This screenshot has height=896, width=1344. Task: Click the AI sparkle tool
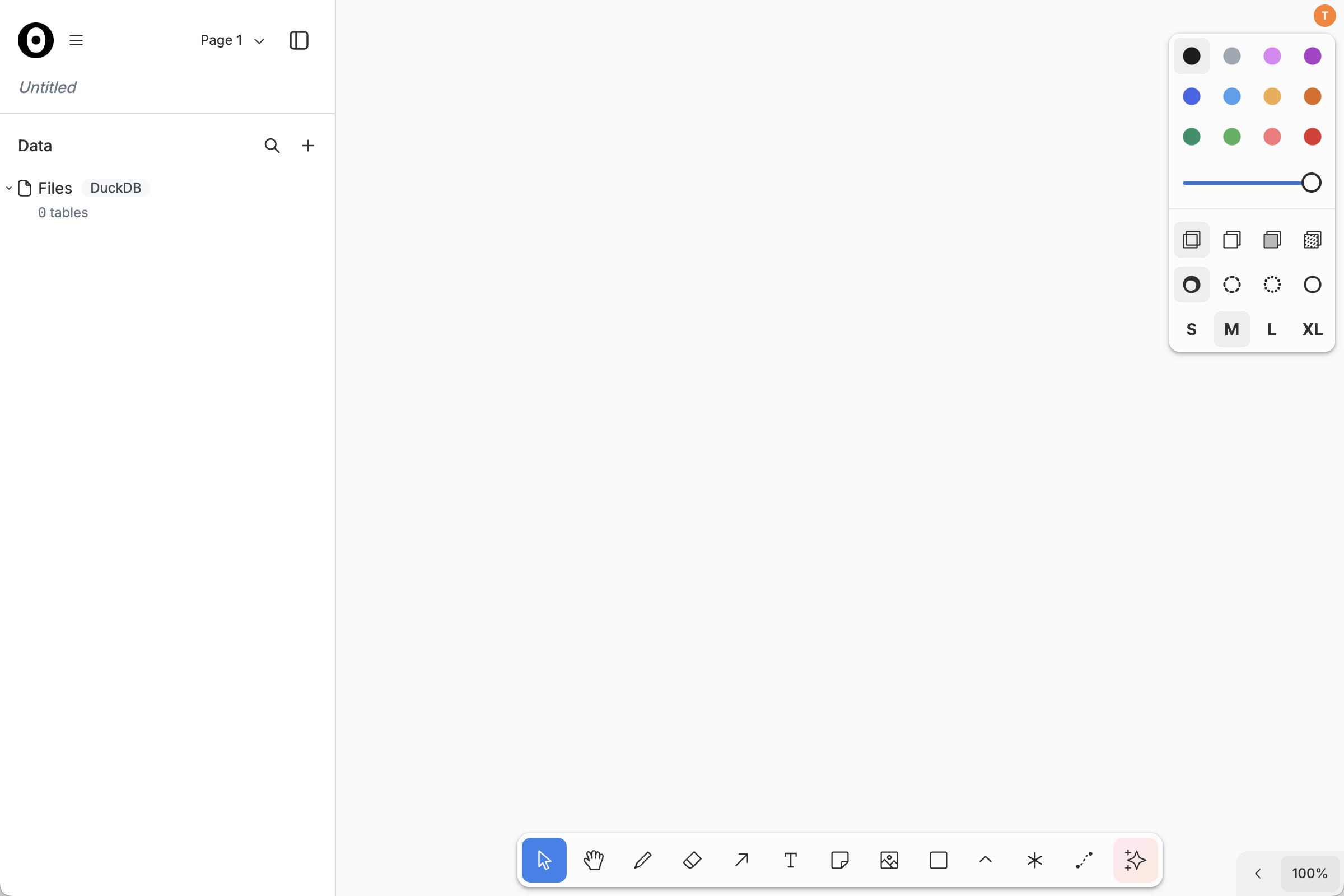tap(1135, 860)
